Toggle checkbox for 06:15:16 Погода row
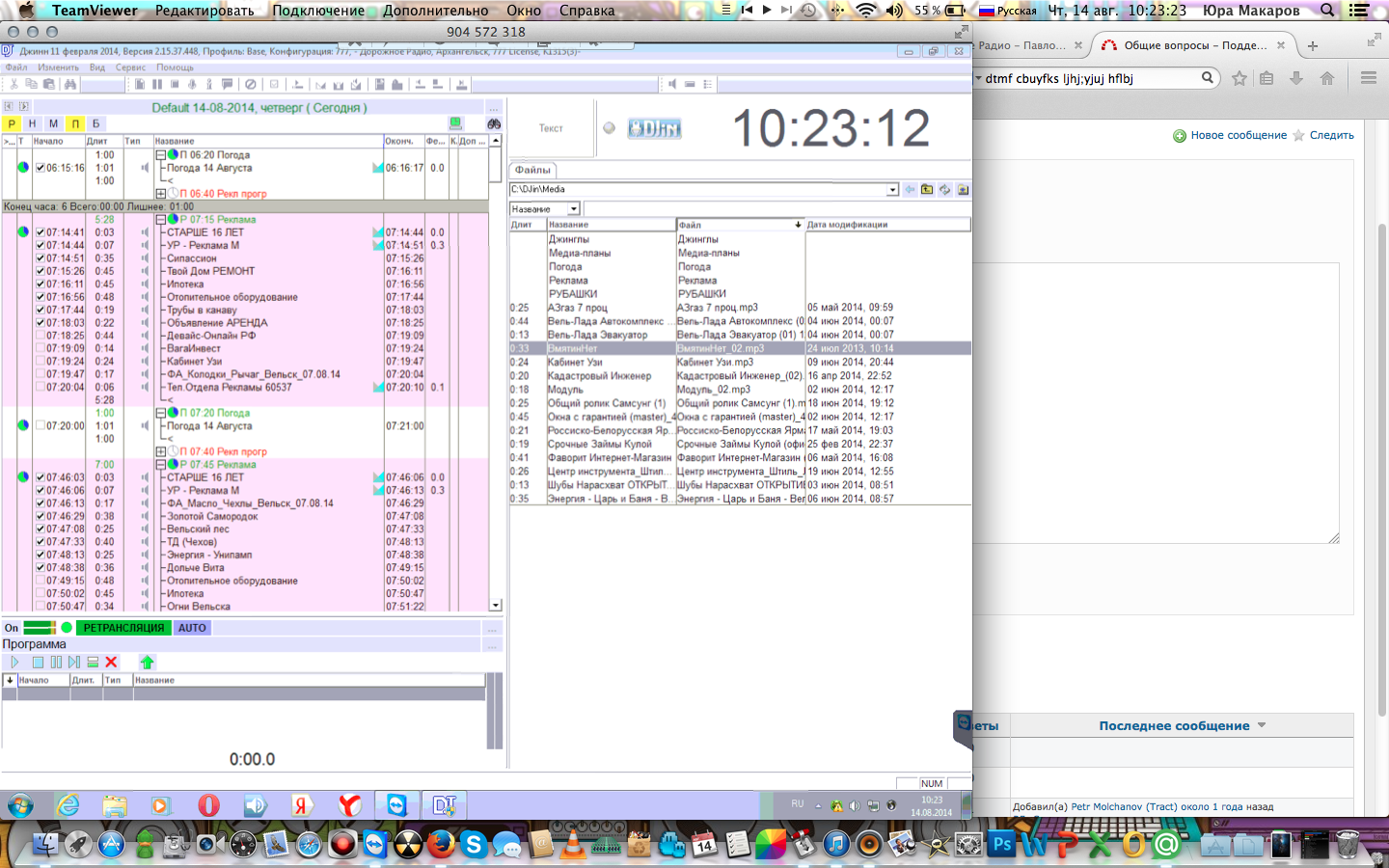 (41, 168)
